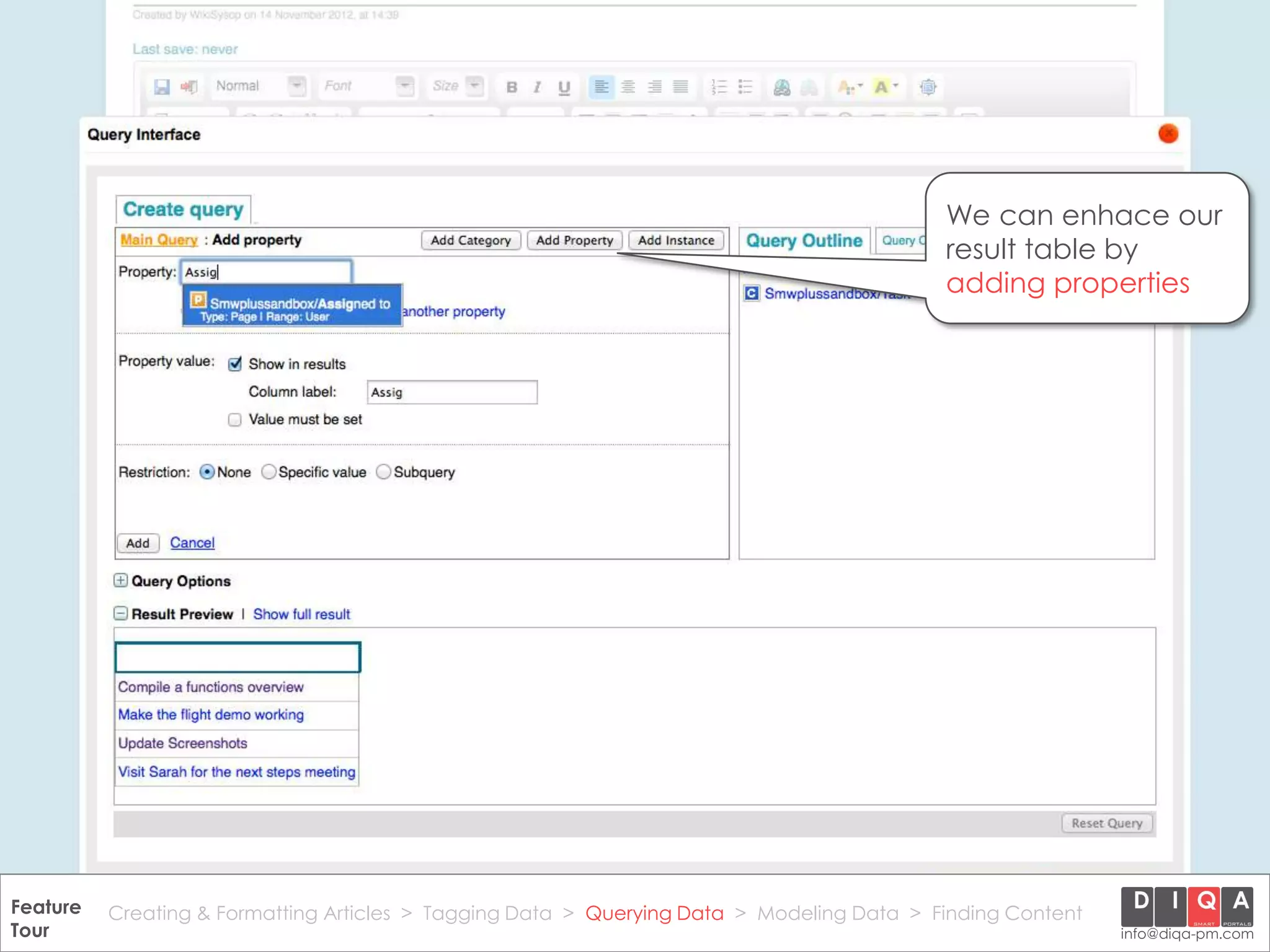
Task: Insert numbered list in editor toolbar
Action: click(719, 87)
